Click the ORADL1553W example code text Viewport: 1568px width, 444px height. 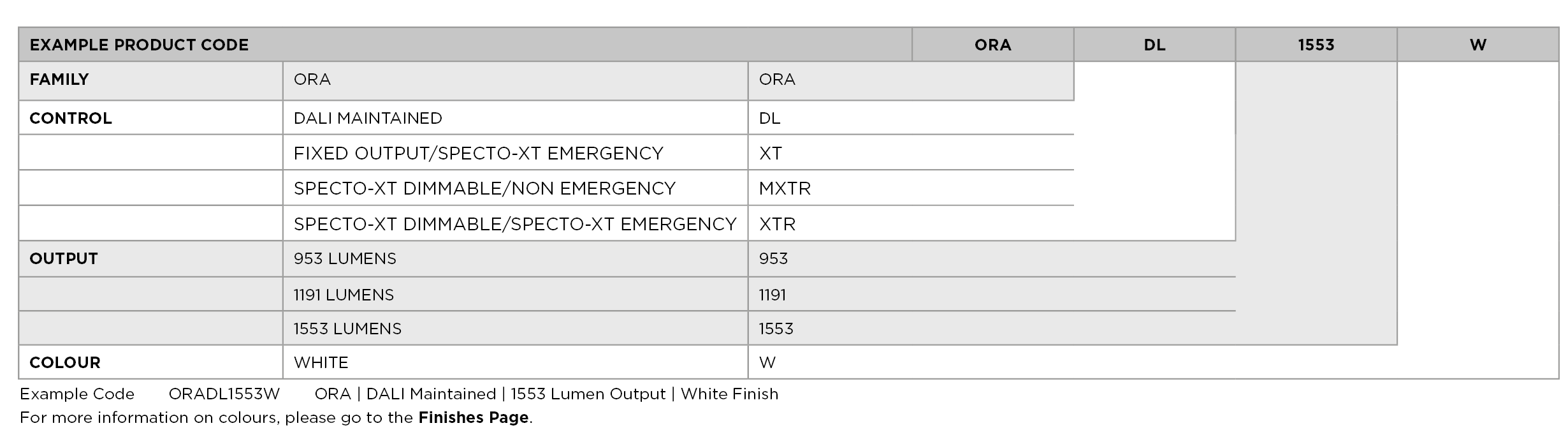(224, 394)
